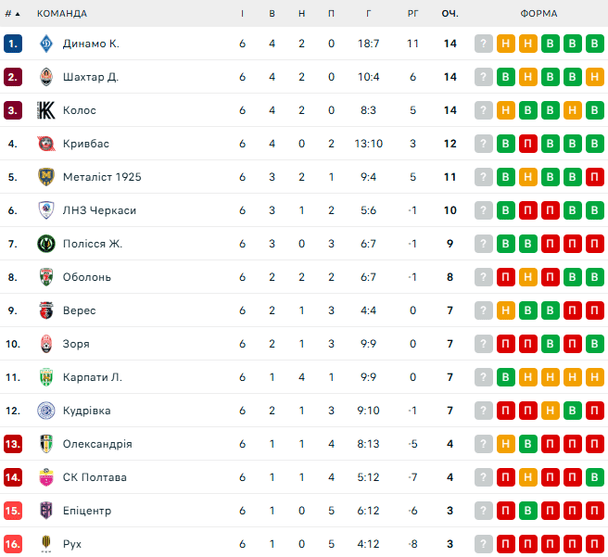This screenshot has width=608, height=557.
Task: Click the Динамо К. club logo
Action: [x=45, y=44]
